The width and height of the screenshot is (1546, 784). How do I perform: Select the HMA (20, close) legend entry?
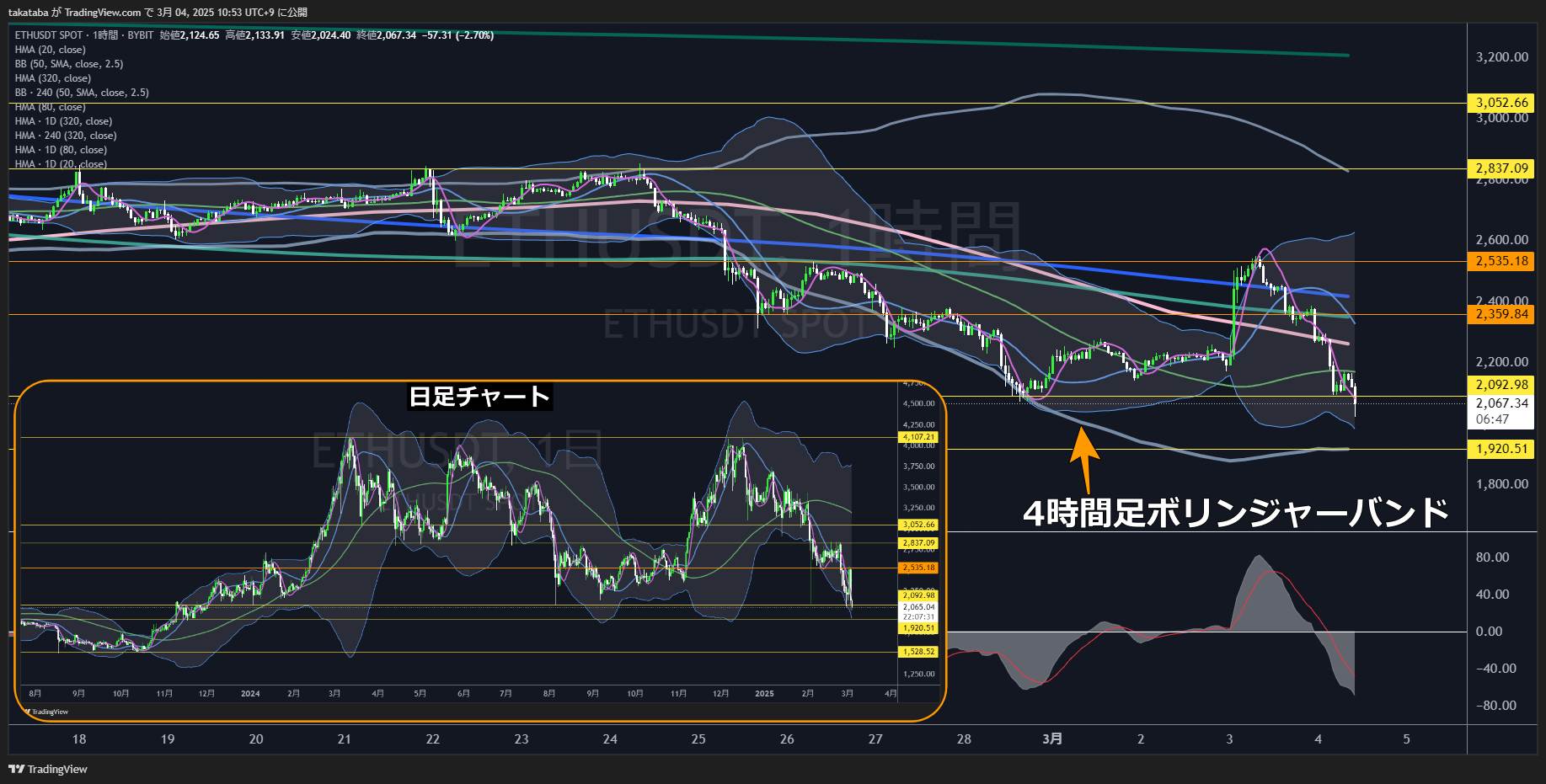[x=50, y=50]
